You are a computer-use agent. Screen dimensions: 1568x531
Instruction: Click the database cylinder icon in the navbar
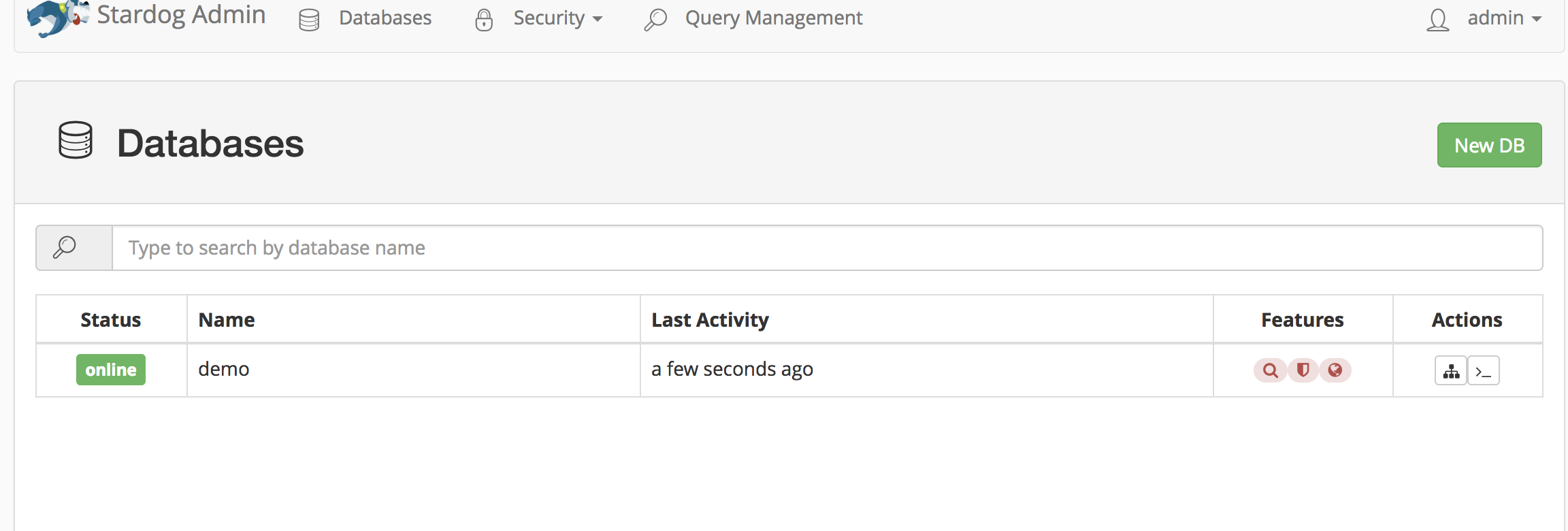pos(309,20)
